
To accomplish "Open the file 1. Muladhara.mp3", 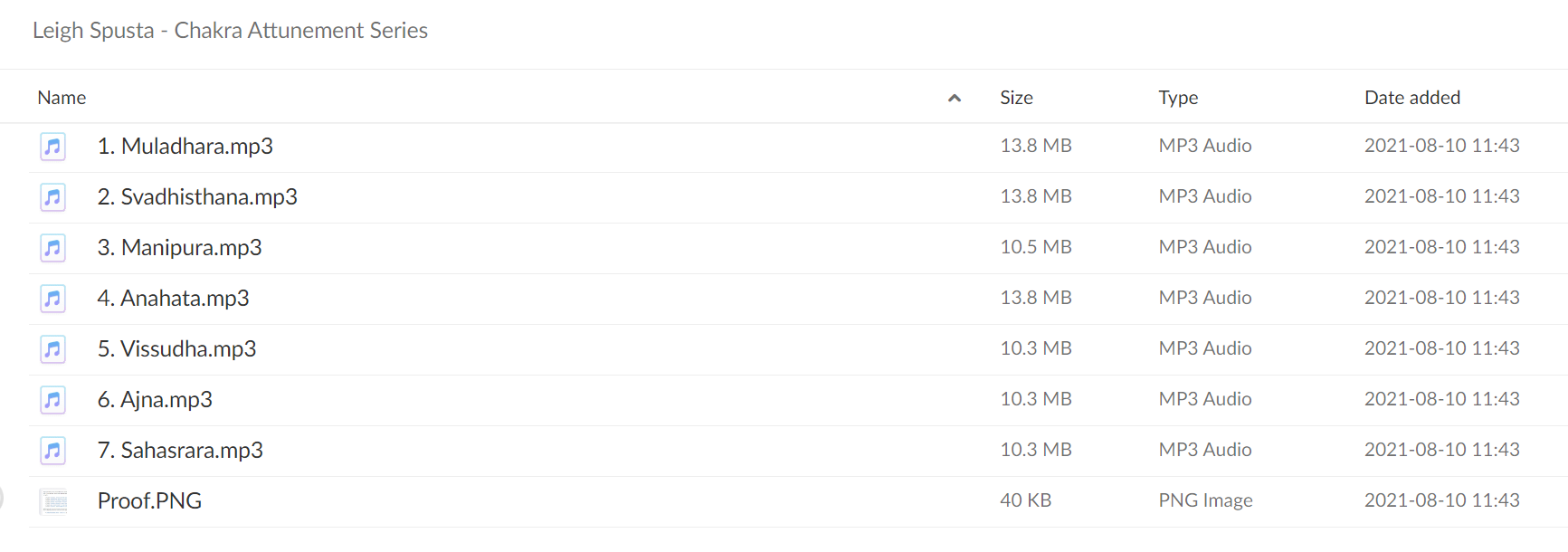I will point(185,146).
